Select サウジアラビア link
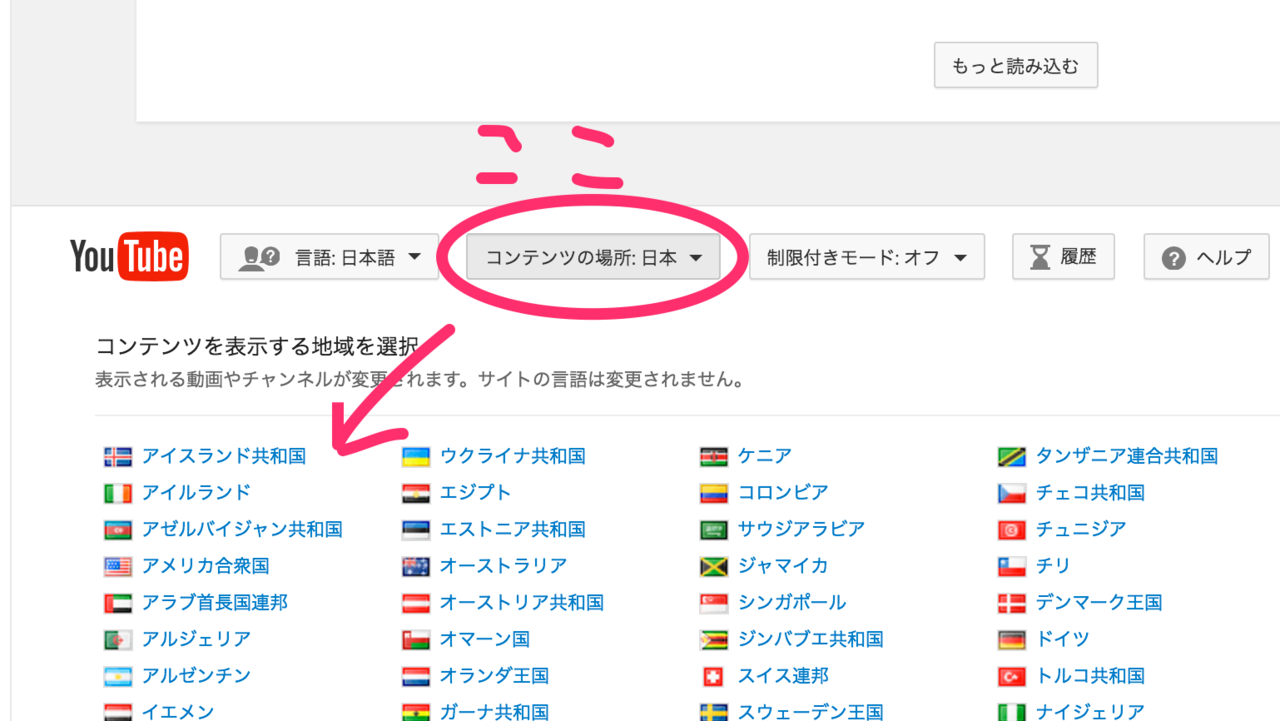Image resolution: width=1280 pixels, height=721 pixels. (x=802, y=529)
